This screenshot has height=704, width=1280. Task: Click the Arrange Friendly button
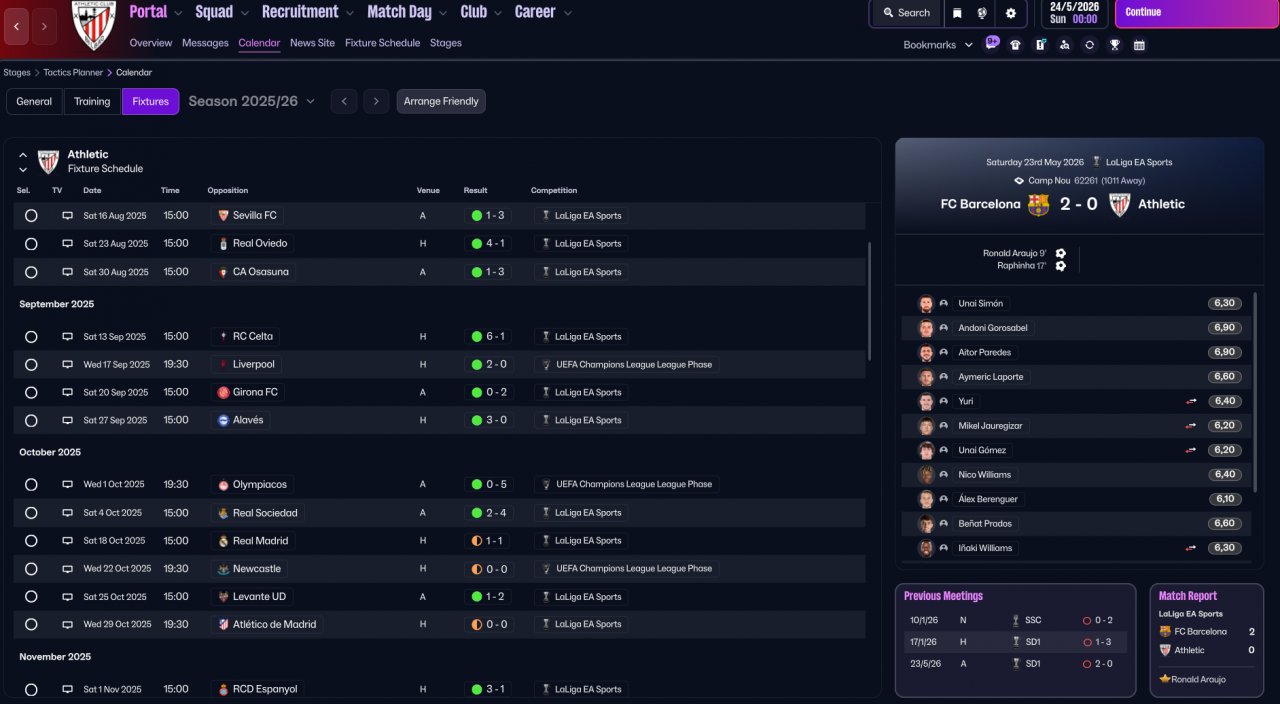pyautogui.click(x=441, y=101)
